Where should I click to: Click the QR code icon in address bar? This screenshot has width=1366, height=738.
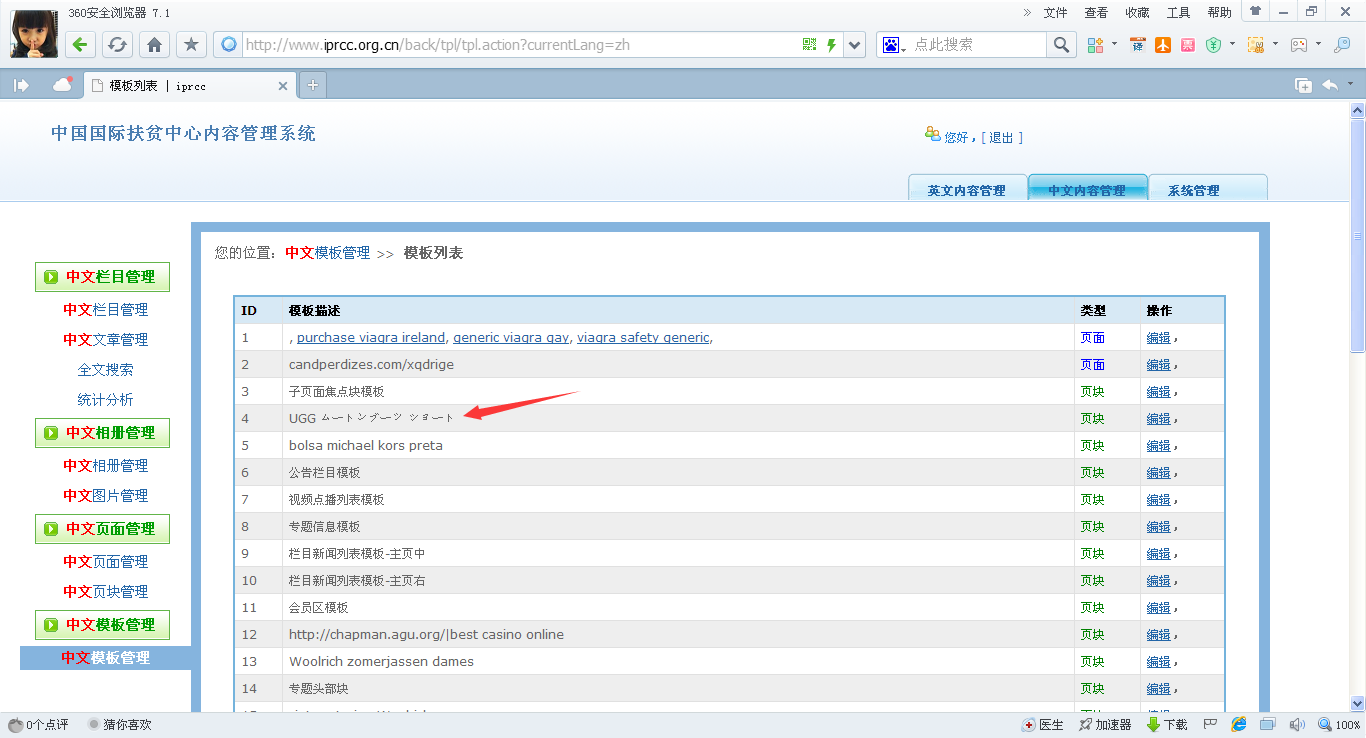coord(809,45)
